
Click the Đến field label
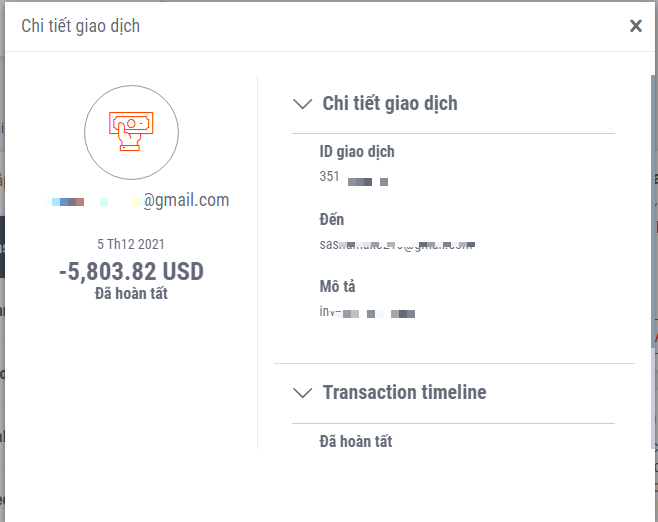point(331,219)
